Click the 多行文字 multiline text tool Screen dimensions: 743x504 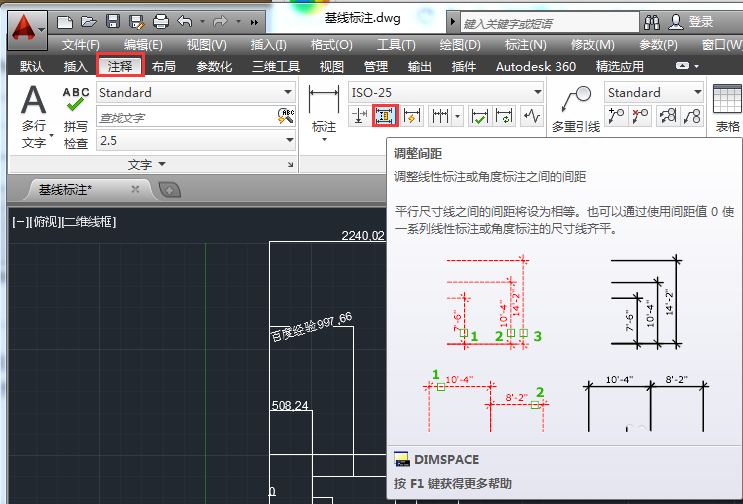point(34,116)
